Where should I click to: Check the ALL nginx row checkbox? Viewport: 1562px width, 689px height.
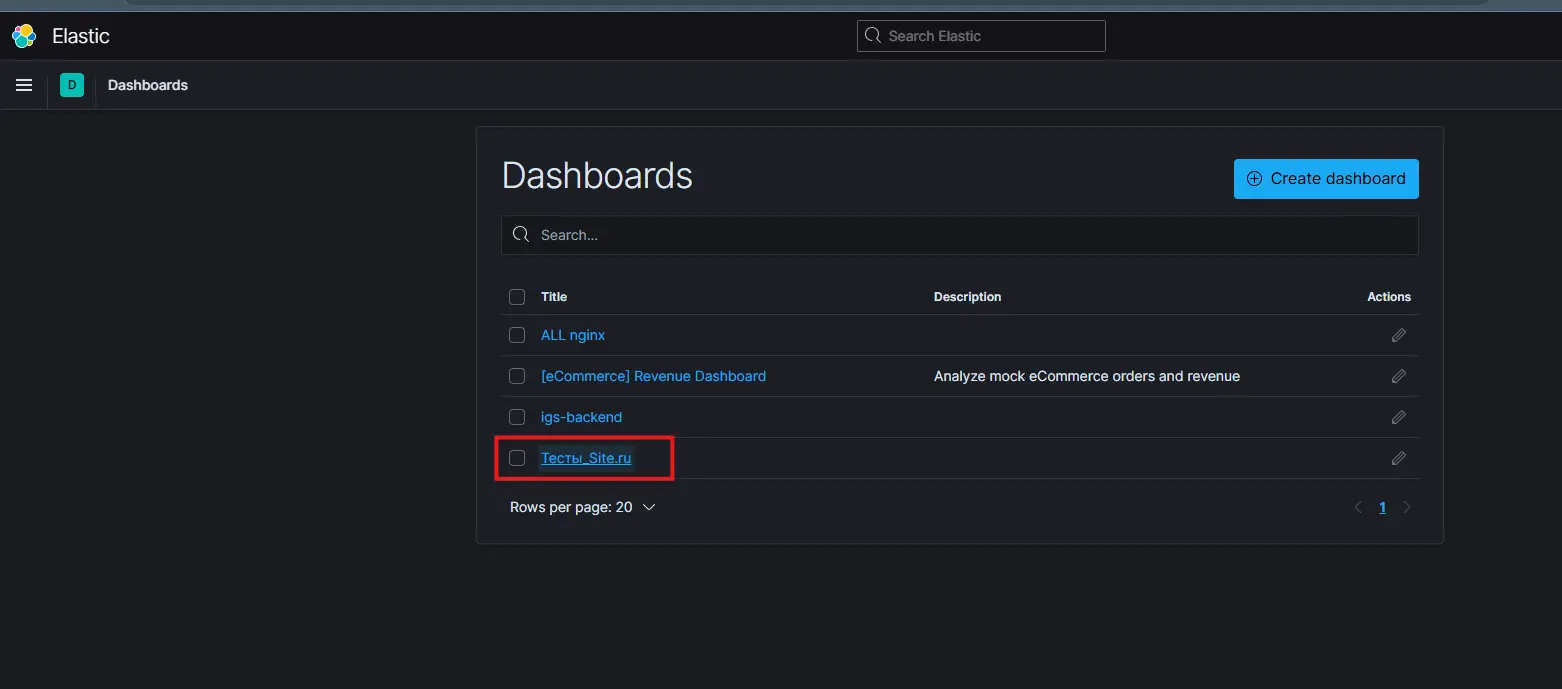(517, 335)
